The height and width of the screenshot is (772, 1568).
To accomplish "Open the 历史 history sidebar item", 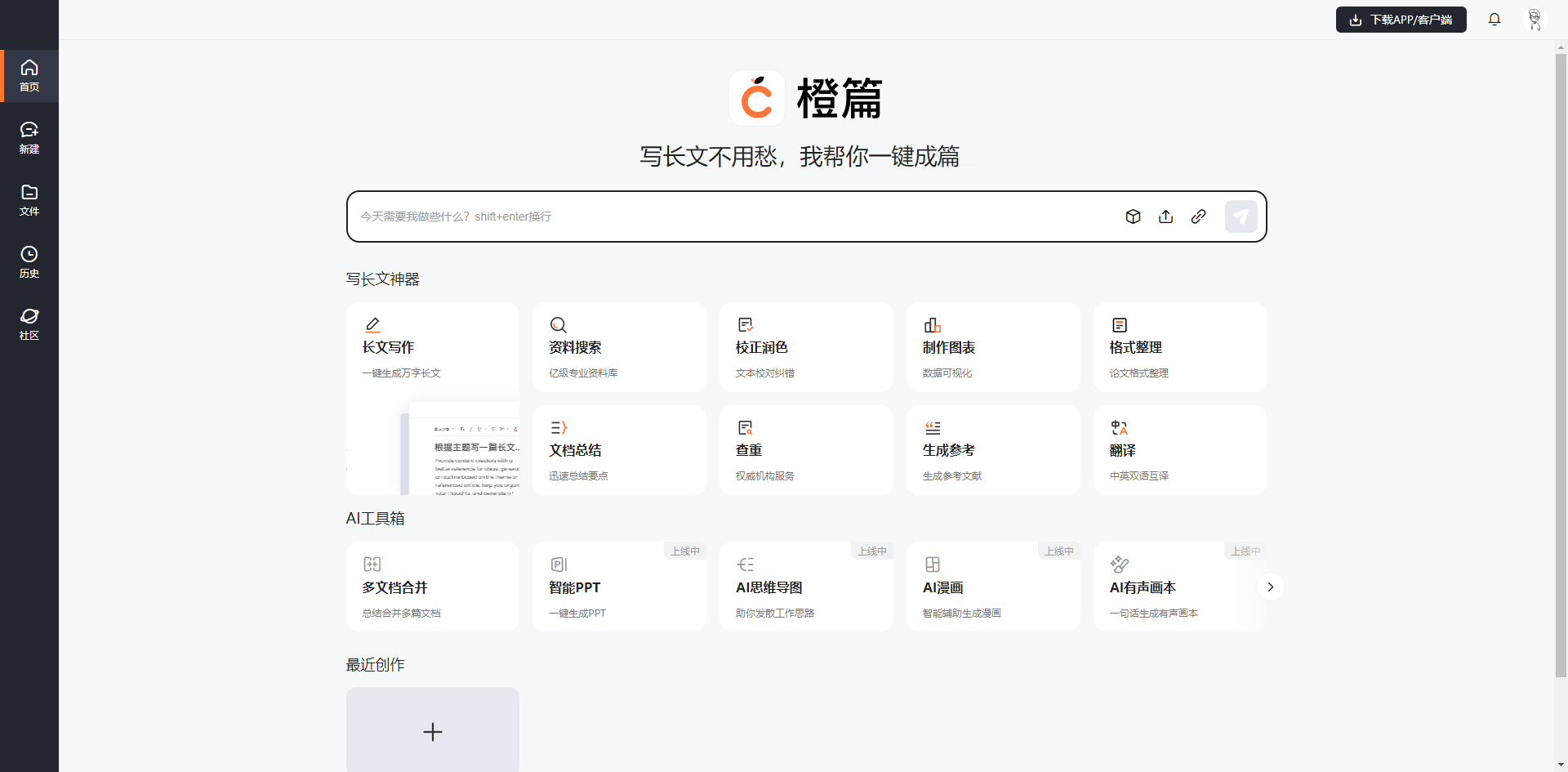I will point(29,262).
